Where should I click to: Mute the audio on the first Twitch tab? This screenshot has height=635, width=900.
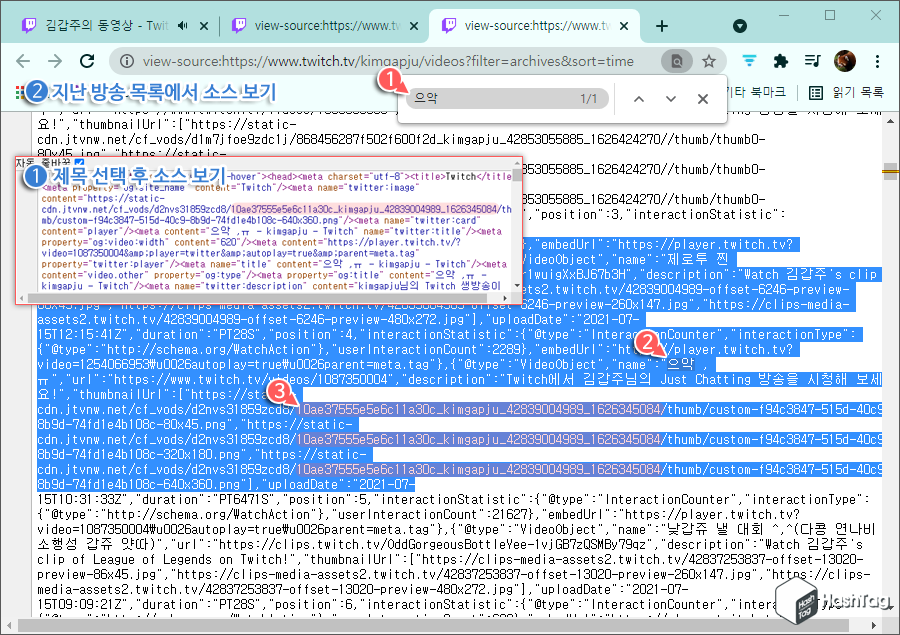(x=183, y=25)
